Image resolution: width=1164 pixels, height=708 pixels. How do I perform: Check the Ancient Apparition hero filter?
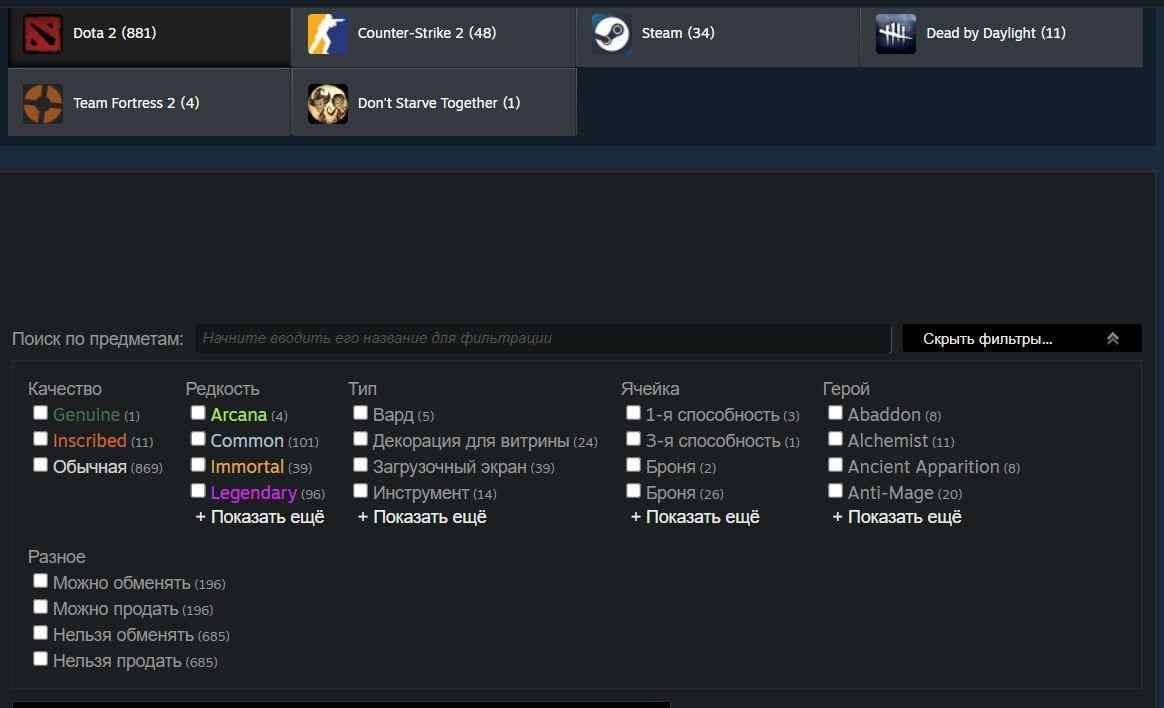tap(835, 465)
